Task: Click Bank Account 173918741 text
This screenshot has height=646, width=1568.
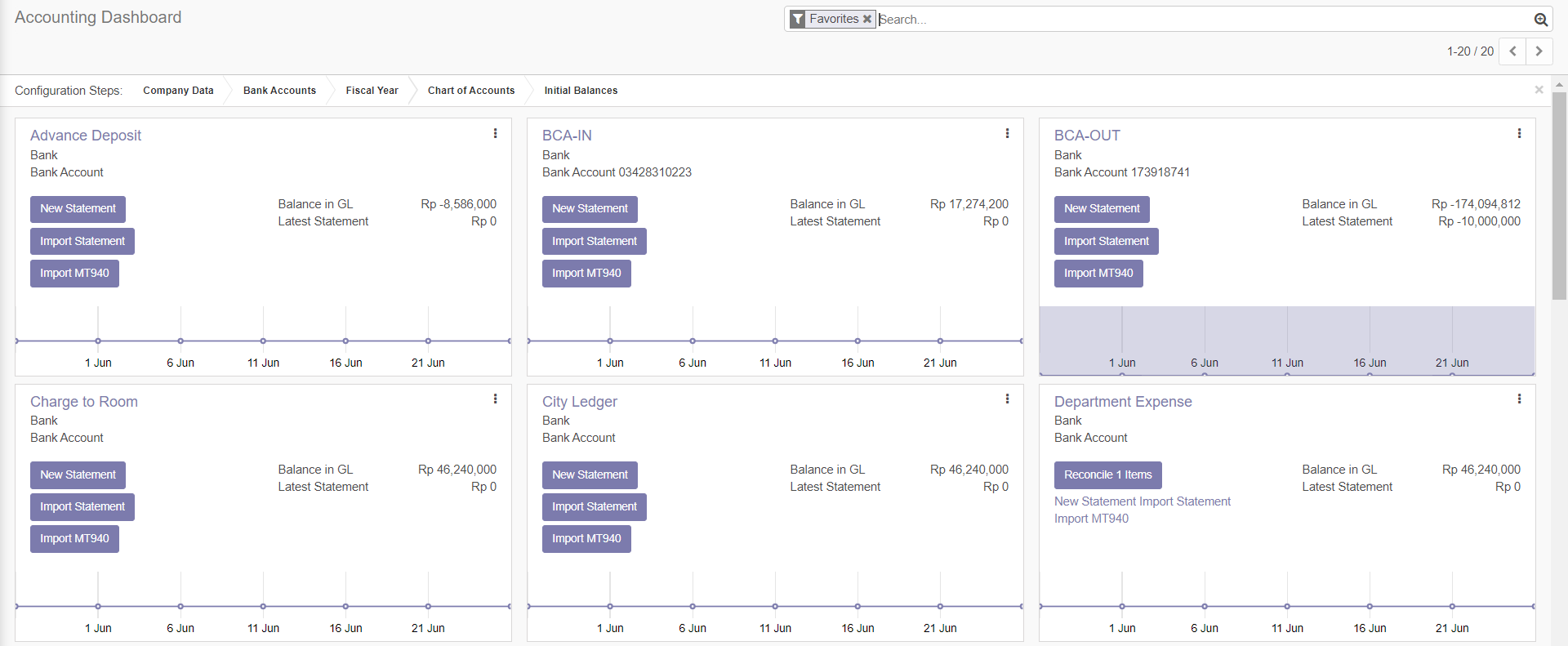Action: tap(1122, 172)
